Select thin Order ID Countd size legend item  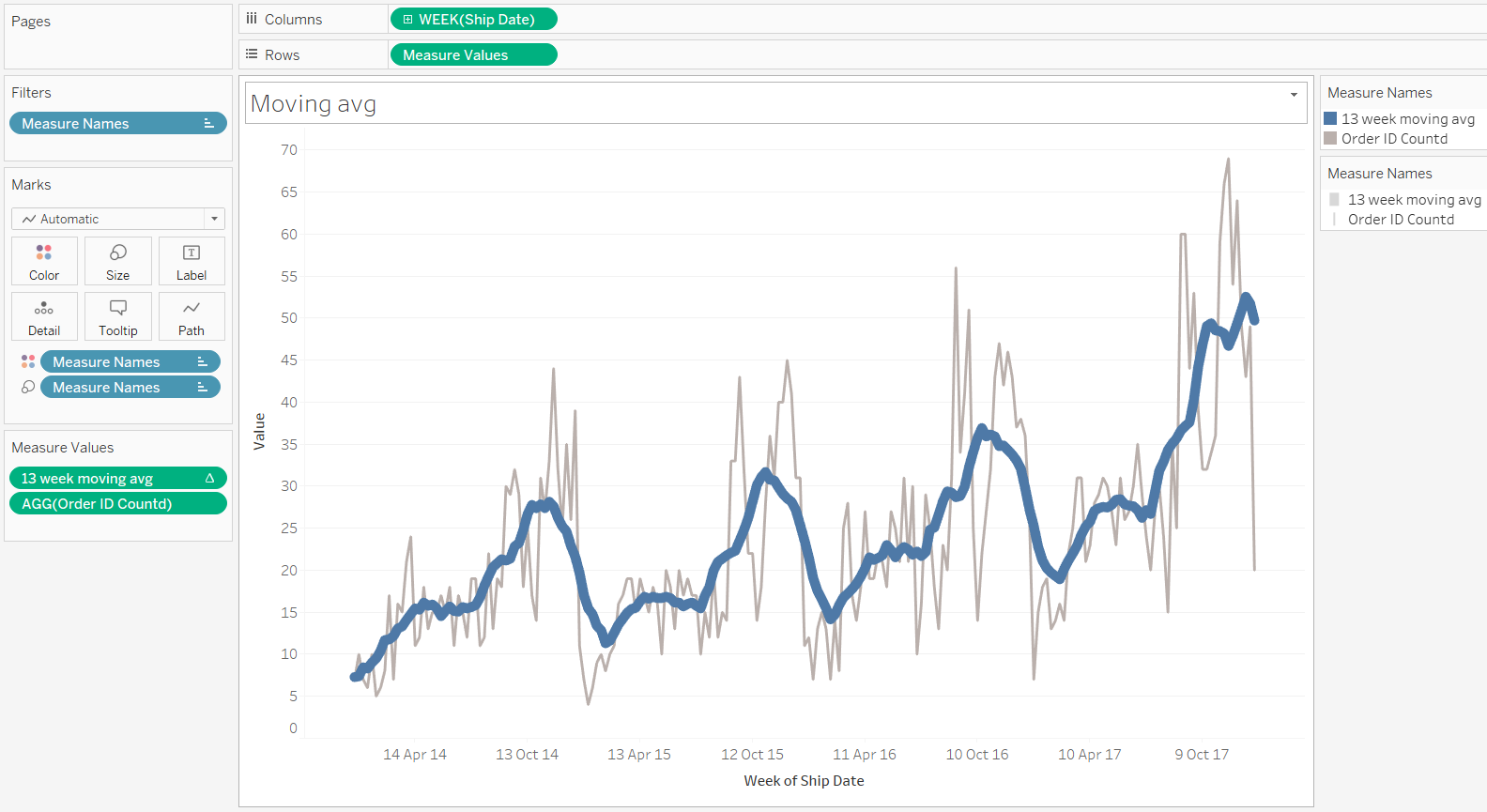[x=1393, y=220]
